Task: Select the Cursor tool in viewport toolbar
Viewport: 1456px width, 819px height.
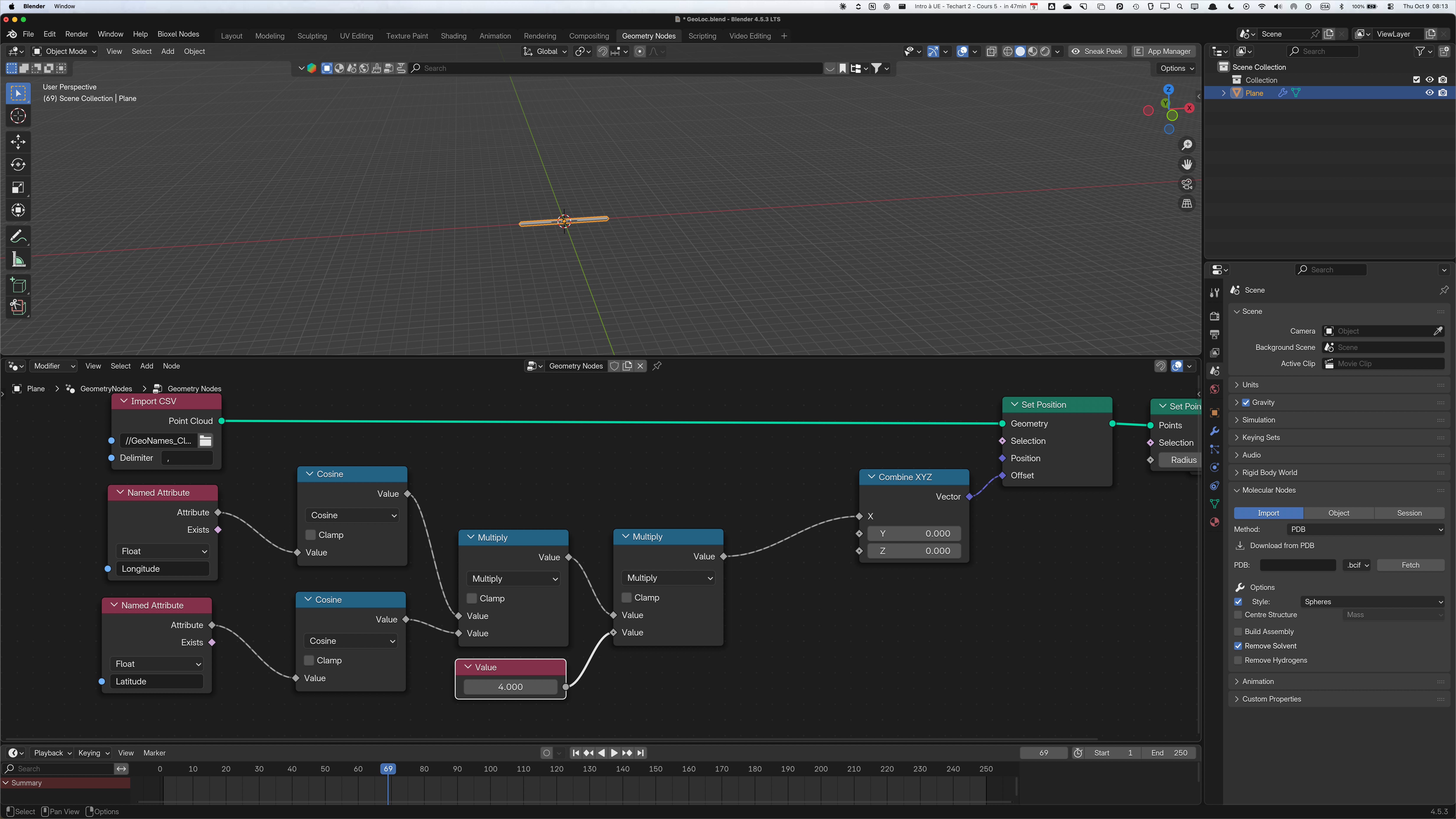Action: pyautogui.click(x=18, y=116)
